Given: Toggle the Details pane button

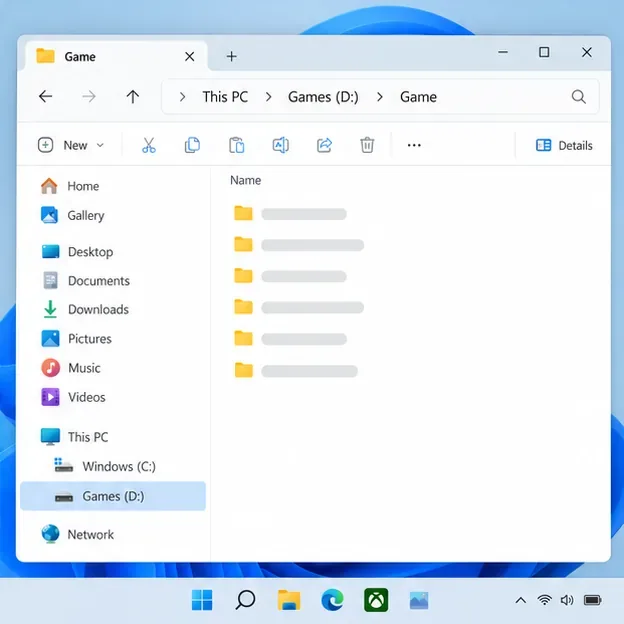Looking at the screenshot, I should 564,145.
